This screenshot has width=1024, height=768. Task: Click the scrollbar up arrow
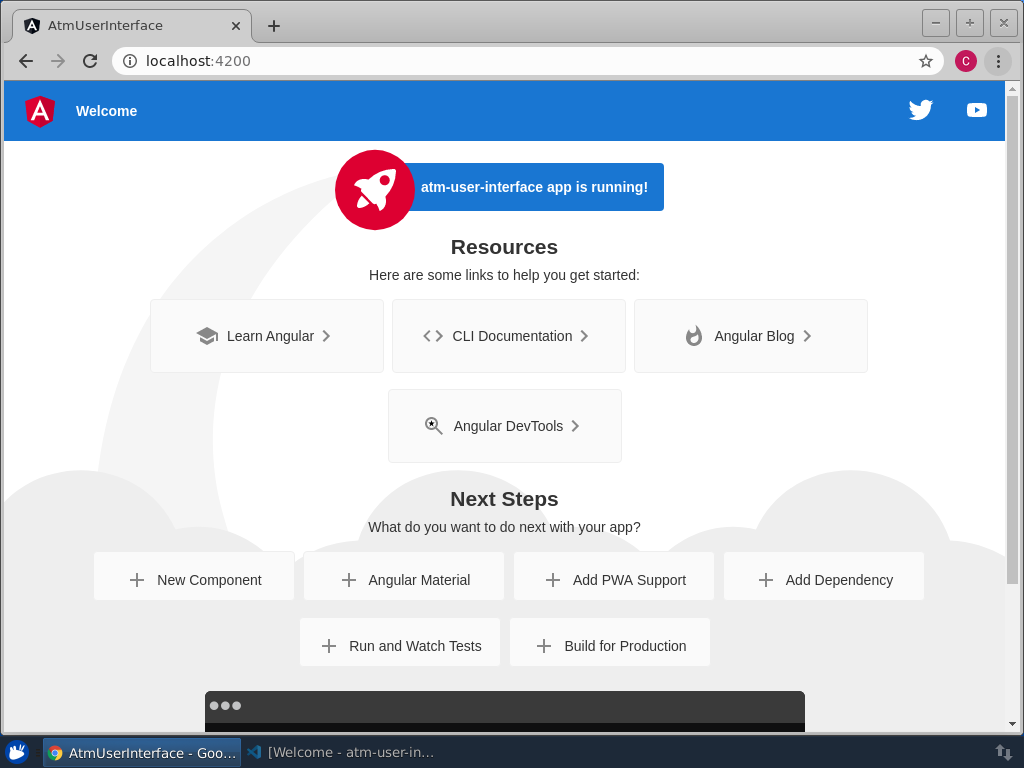[x=1012, y=89]
